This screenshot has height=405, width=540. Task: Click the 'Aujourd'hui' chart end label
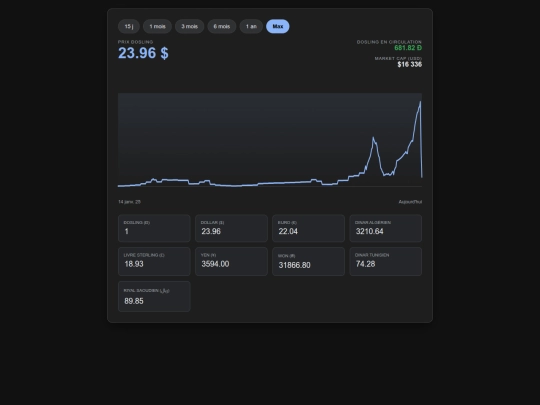coord(410,202)
